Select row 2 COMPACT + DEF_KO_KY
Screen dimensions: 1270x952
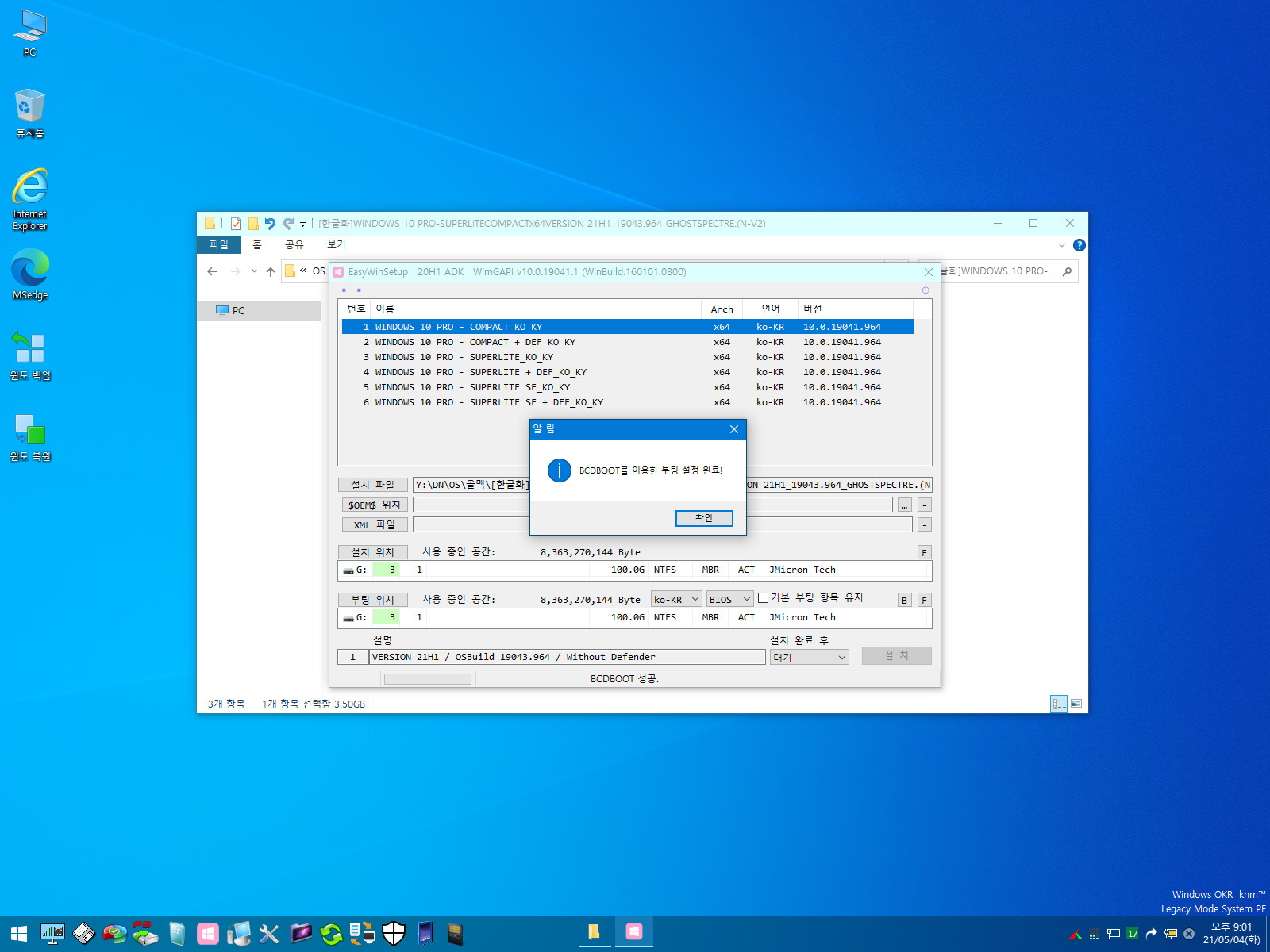click(627, 342)
